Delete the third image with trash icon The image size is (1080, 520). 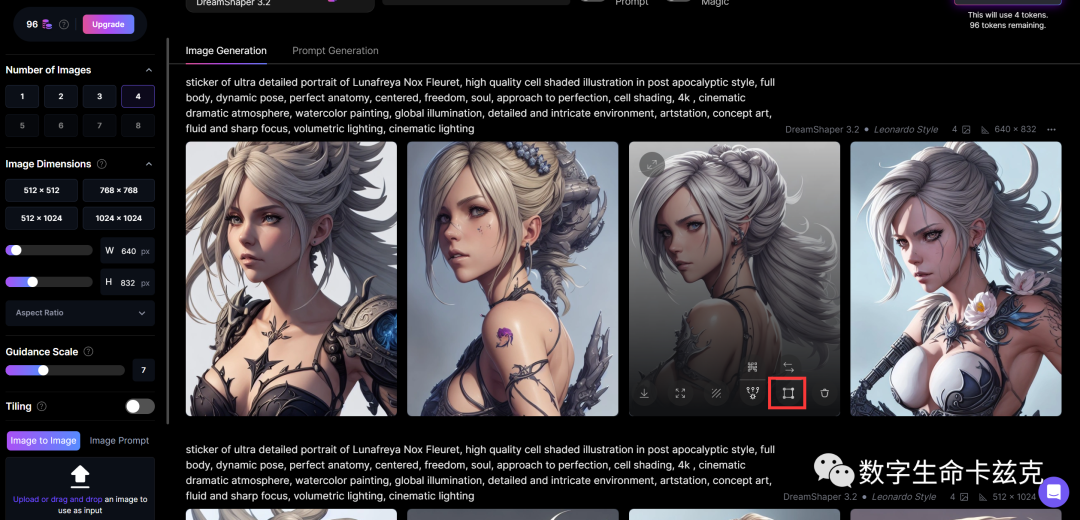824,393
